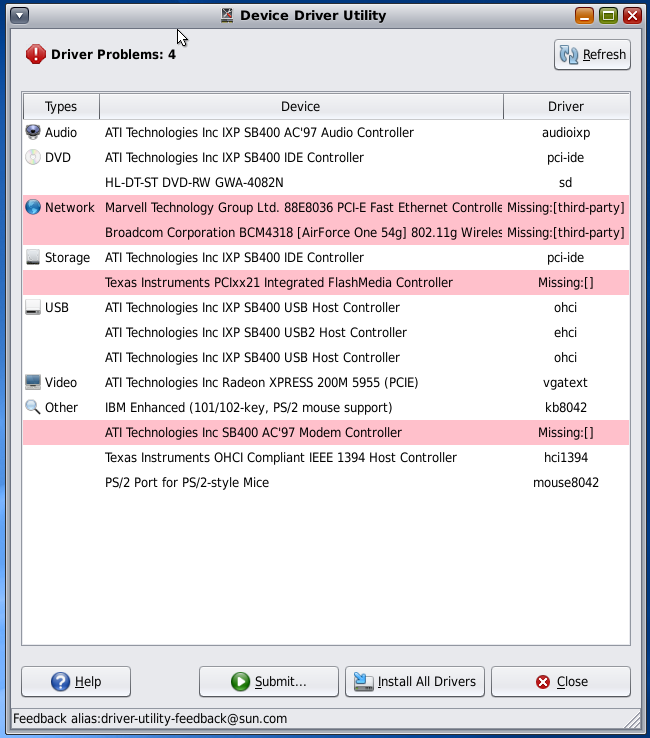Select SB400 USB2 Host Controller row
The width and height of the screenshot is (650, 738).
tap(326, 332)
